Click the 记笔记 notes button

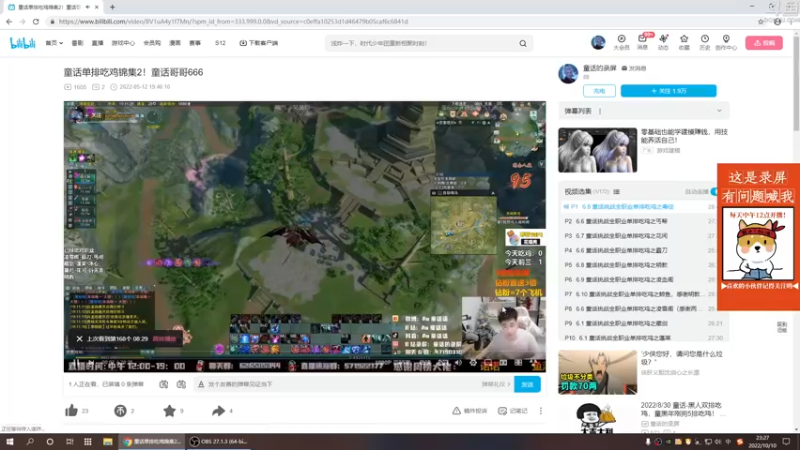point(513,411)
